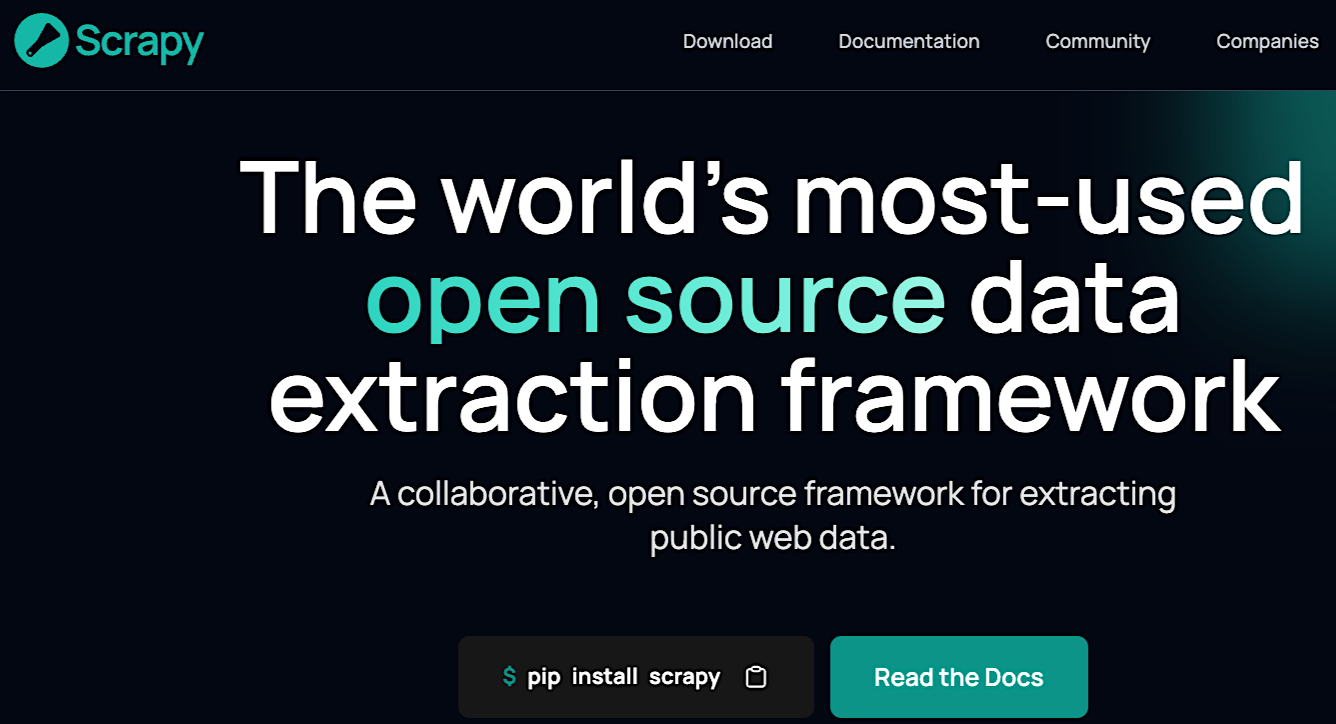The height and width of the screenshot is (724, 1336).
Task: Select the 'pip install scrapy' command text
Action: (x=624, y=677)
